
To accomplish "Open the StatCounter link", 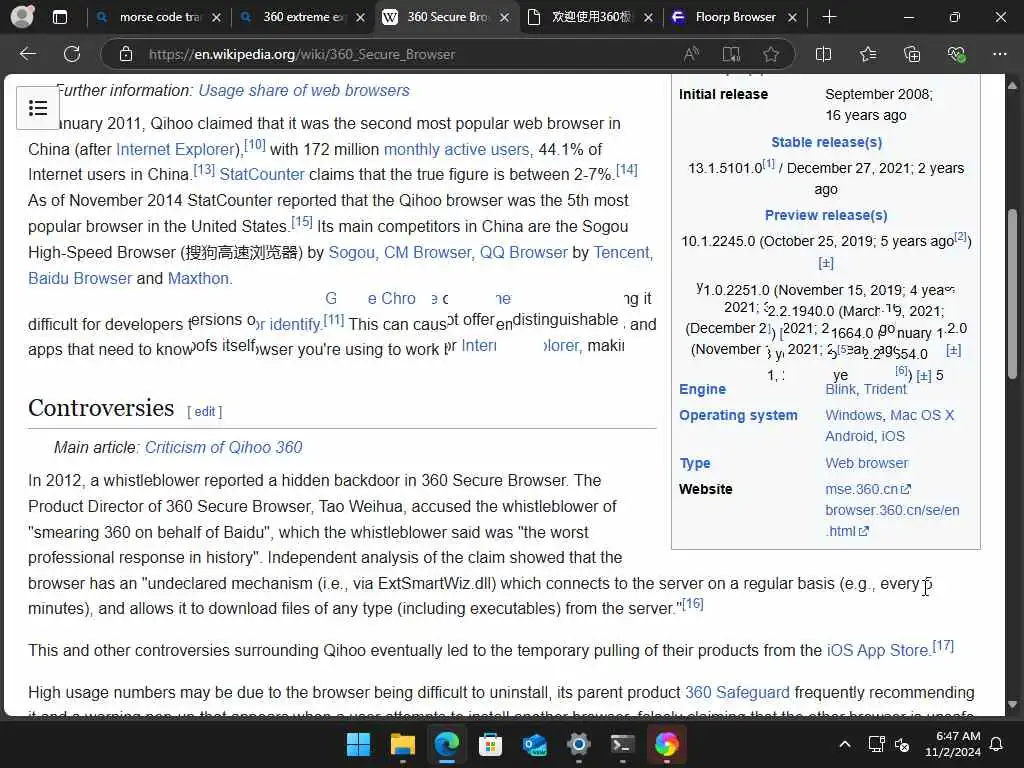I will click(x=262, y=174).
